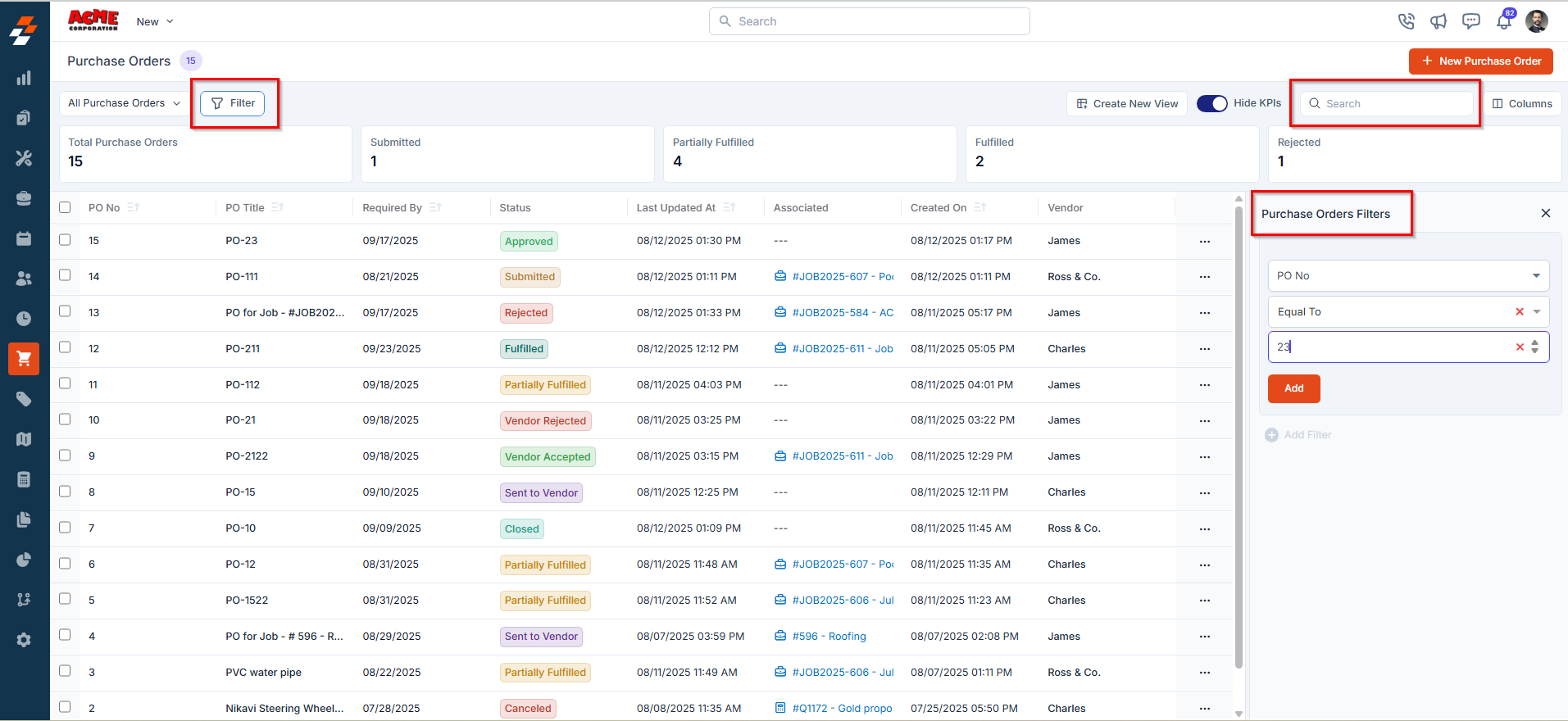Open the #596 - Roofing associated link
1568x721 pixels.
point(829,637)
